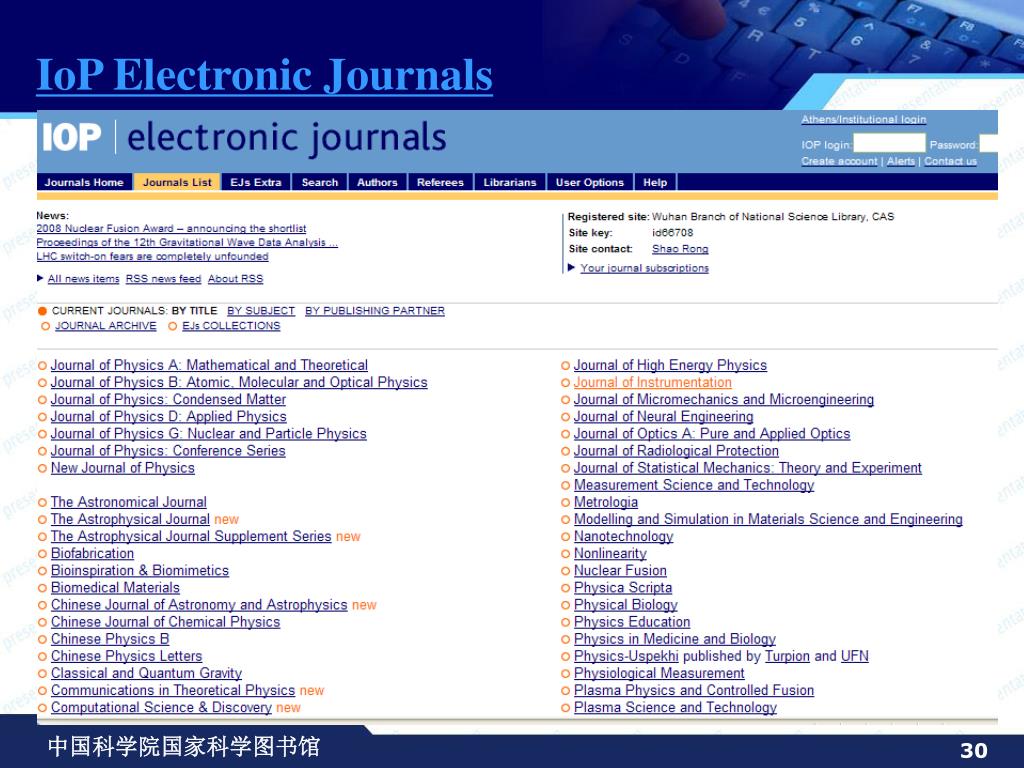Open the Physica Scripta link
This screenshot has width=1024, height=768.
pyautogui.click(x=623, y=587)
